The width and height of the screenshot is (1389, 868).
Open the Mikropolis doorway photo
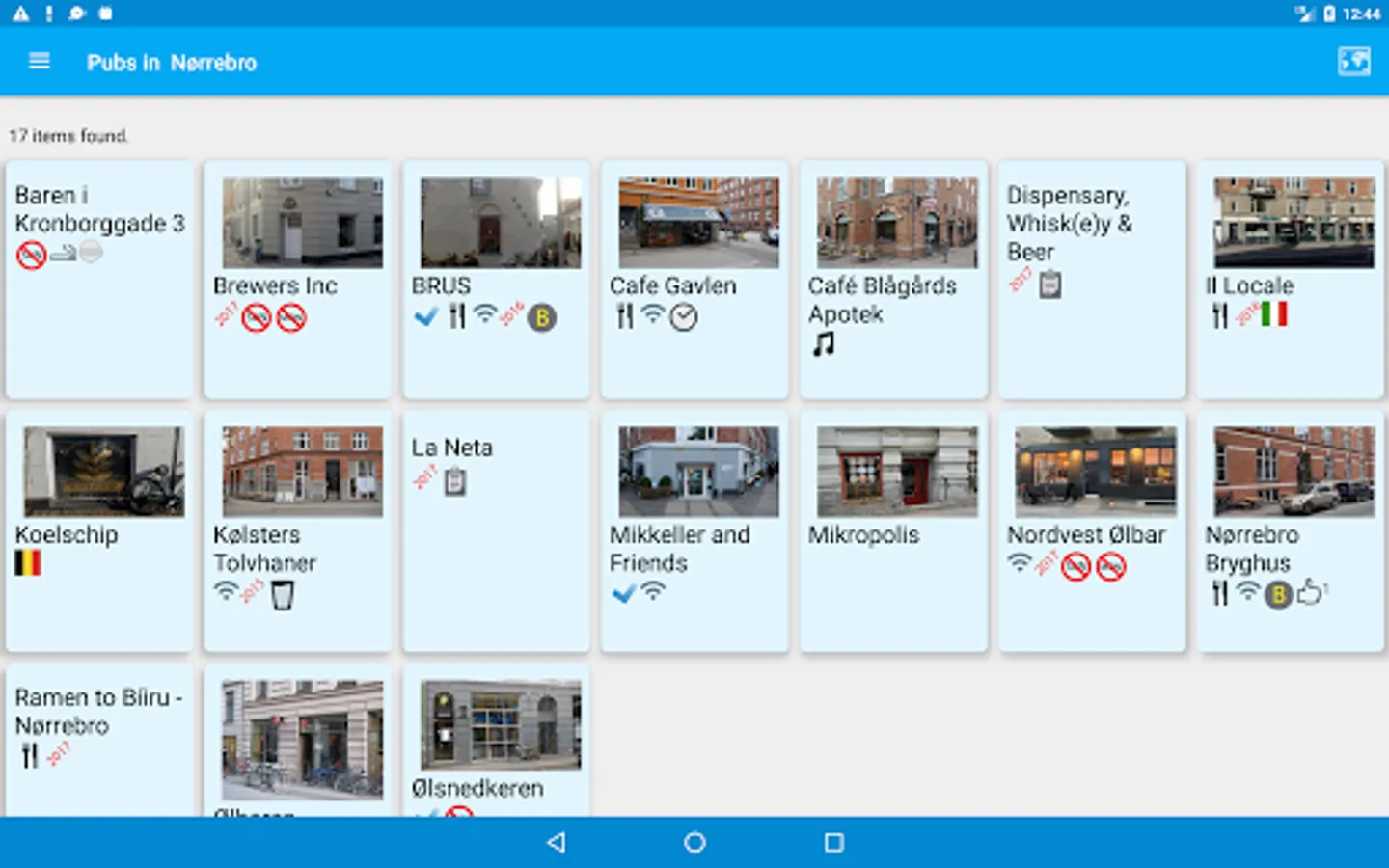pos(897,472)
